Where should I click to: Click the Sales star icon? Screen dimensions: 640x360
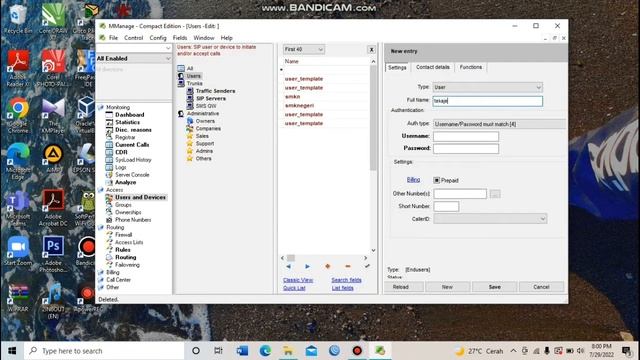190,136
